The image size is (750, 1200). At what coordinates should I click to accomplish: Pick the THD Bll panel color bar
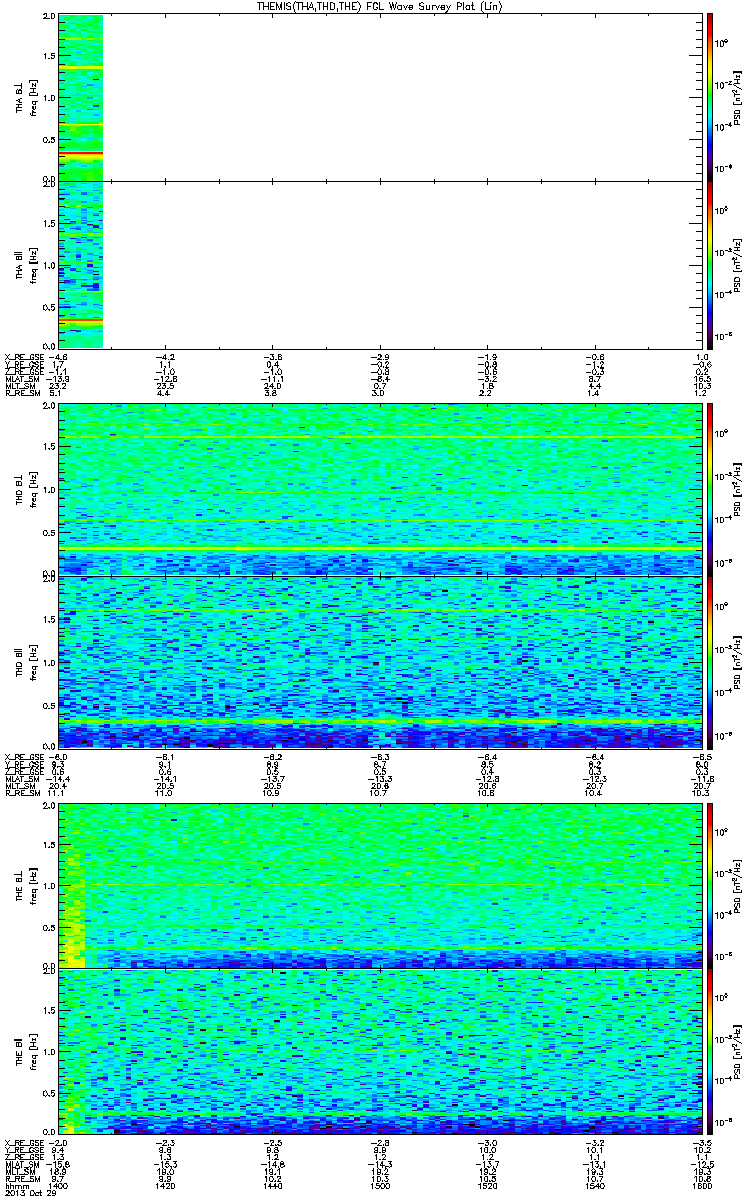pos(711,661)
